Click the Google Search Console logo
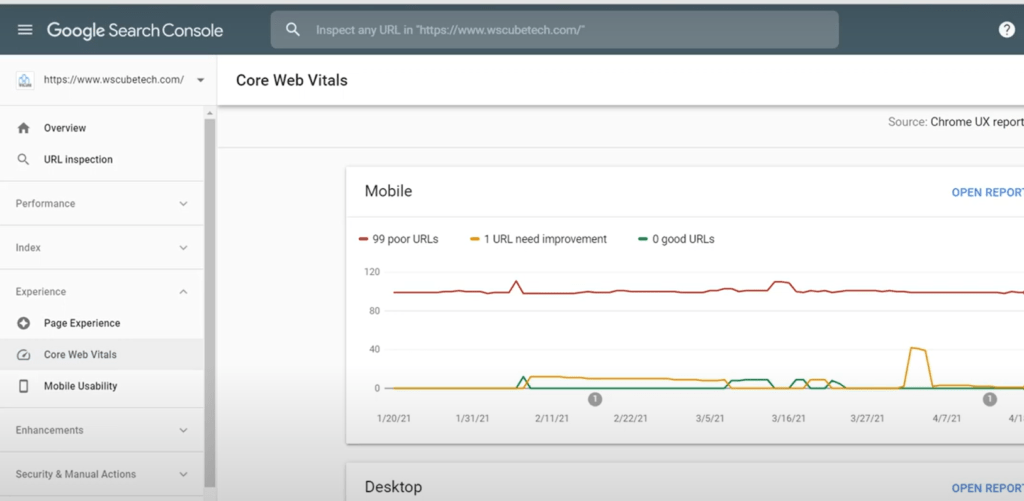Viewport: 1024px width, 501px height. coord(135,30)
